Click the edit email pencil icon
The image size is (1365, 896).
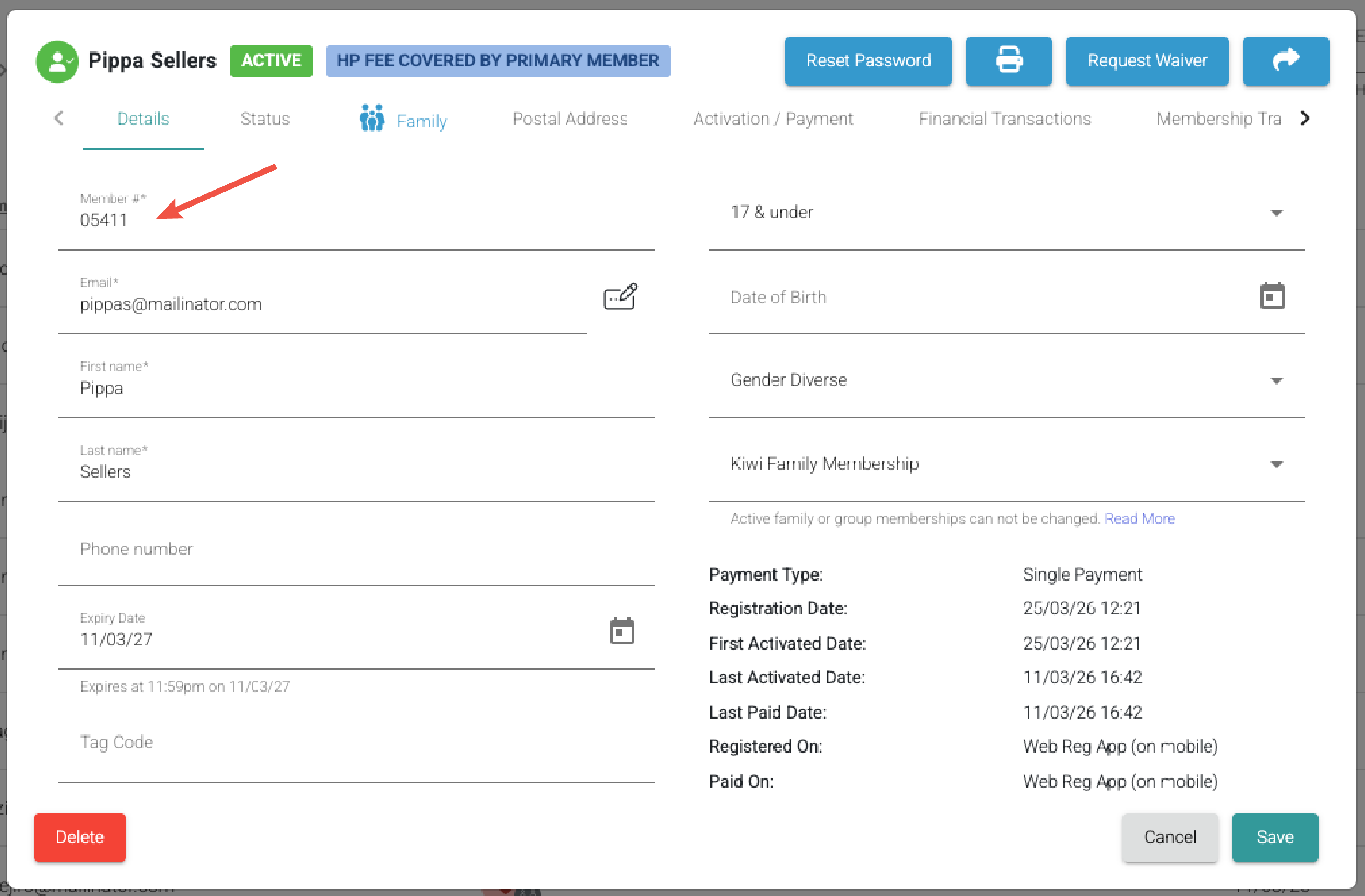point(620,296)
